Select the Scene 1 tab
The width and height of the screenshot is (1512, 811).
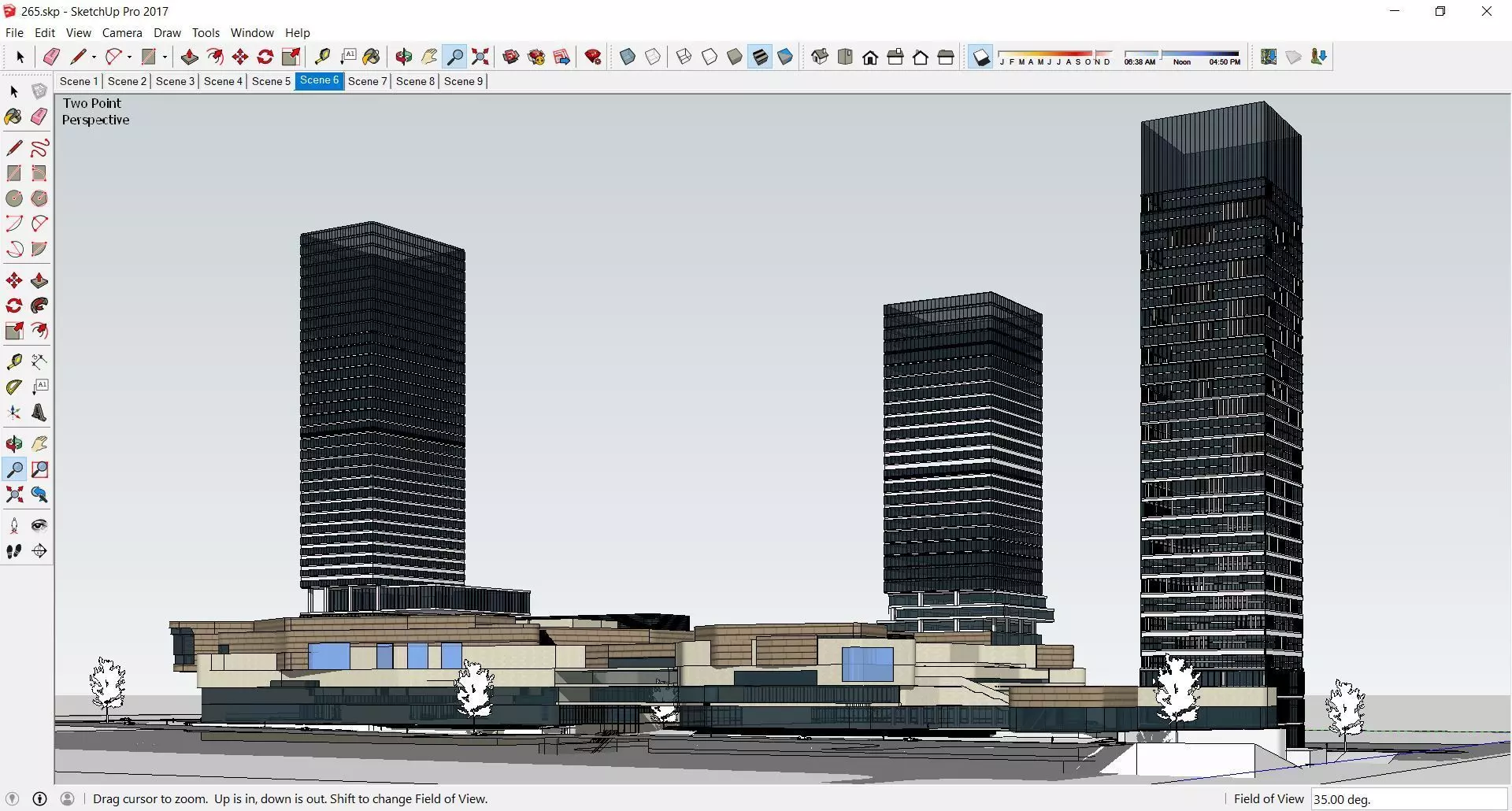pos(79,81)
